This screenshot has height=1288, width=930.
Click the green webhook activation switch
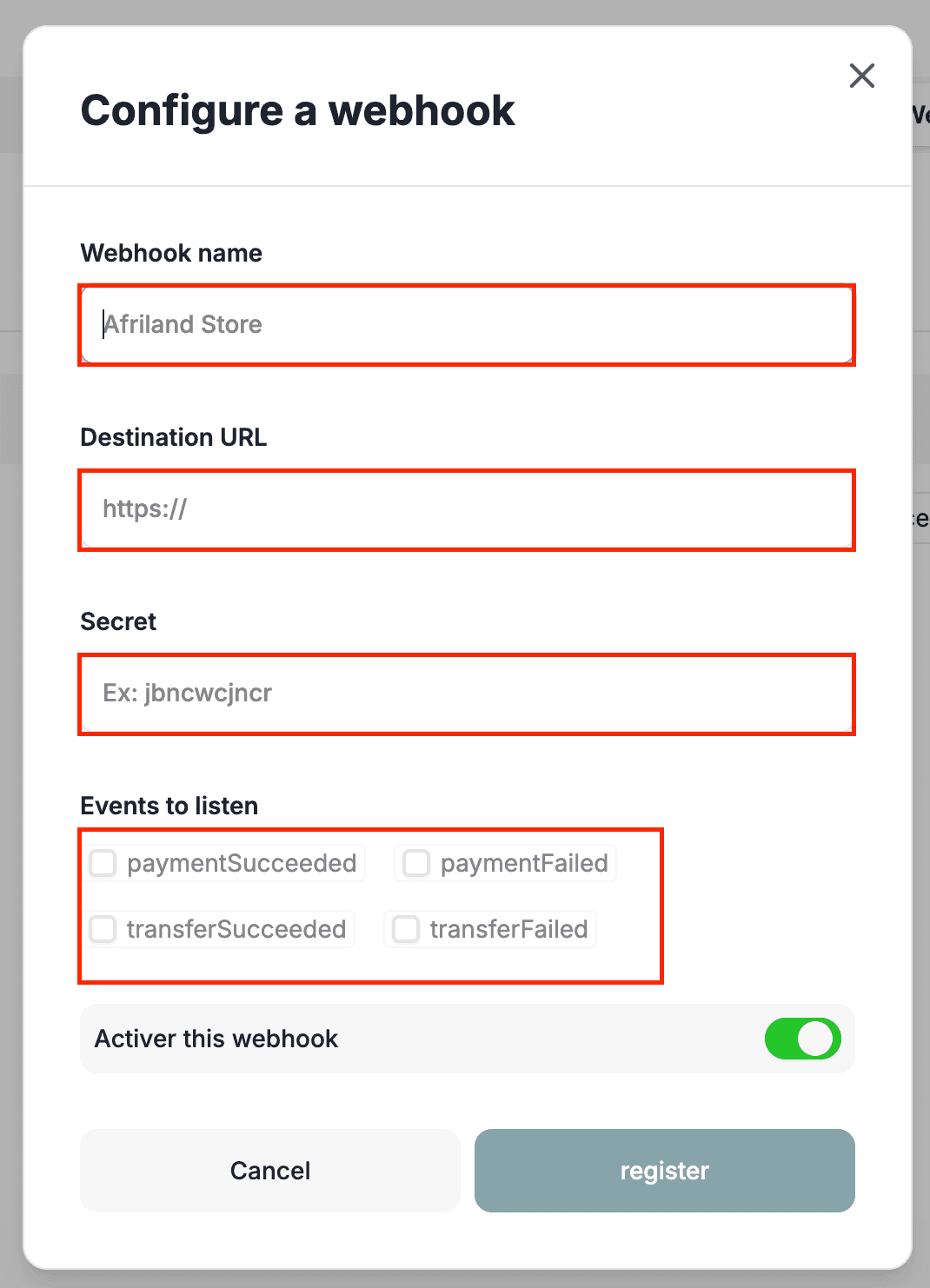point(802,1039)
